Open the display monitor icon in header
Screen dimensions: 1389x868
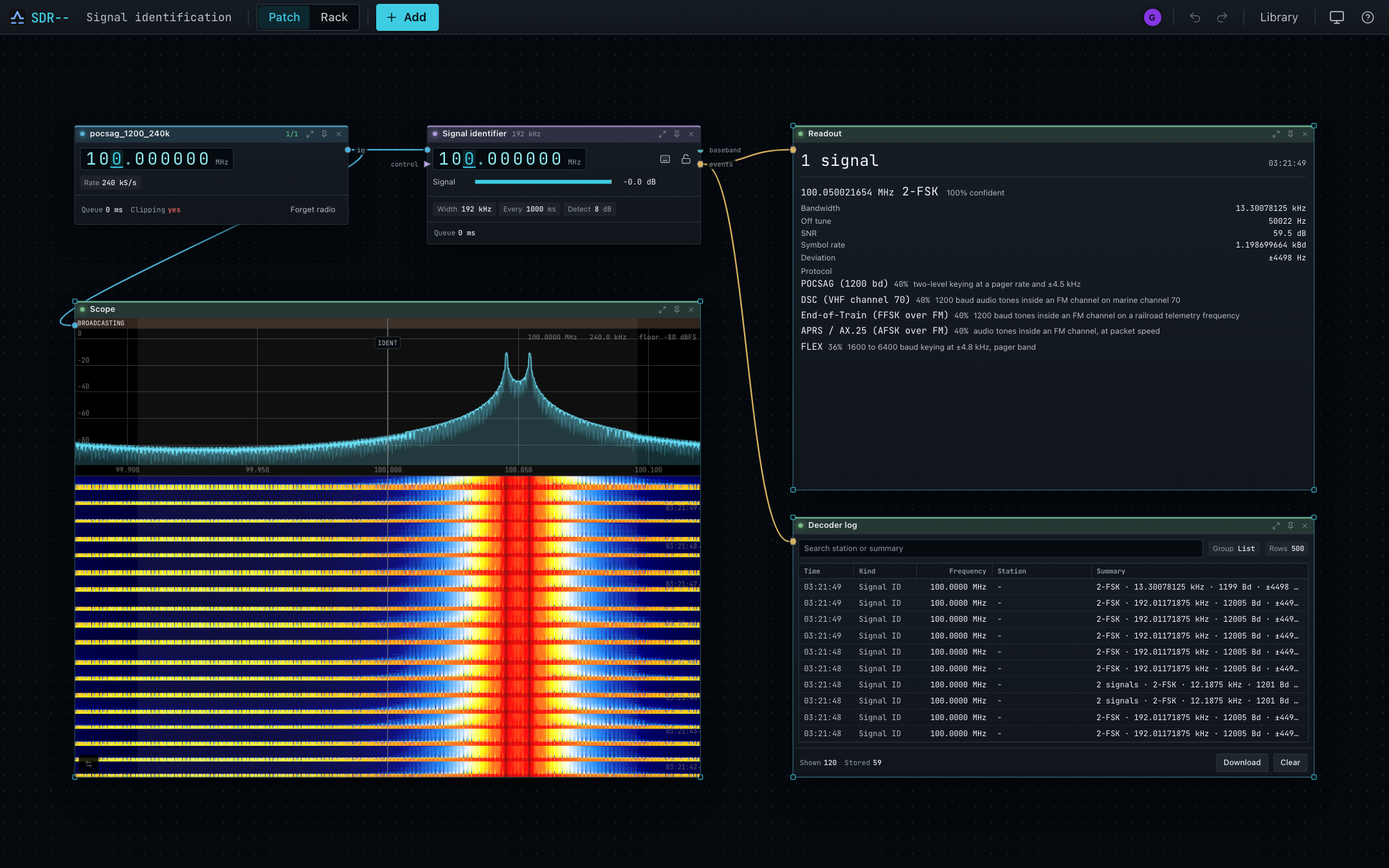[x=1337, y=17]
